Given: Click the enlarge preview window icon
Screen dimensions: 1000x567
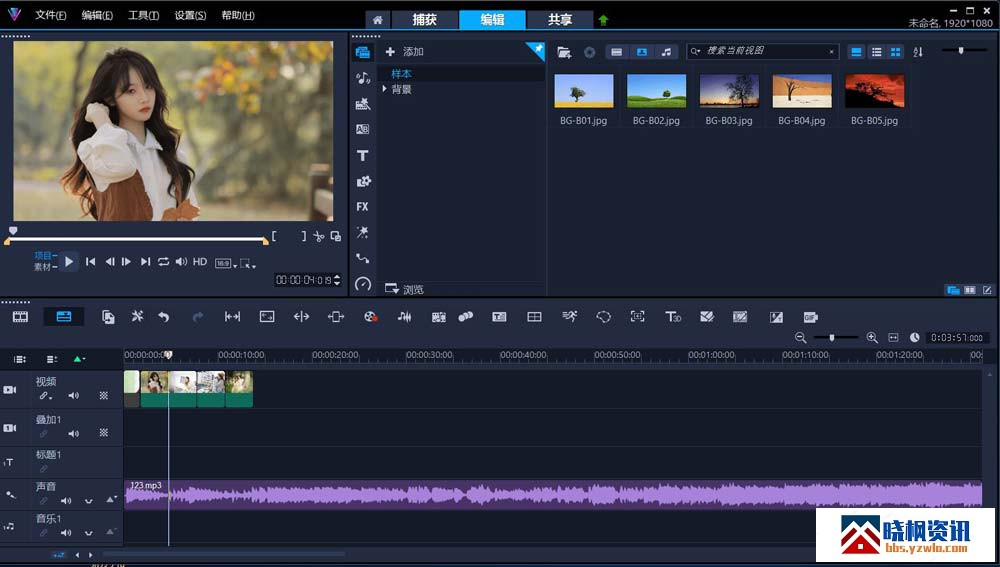Looking at the screenshot, I should click(335, 237).
